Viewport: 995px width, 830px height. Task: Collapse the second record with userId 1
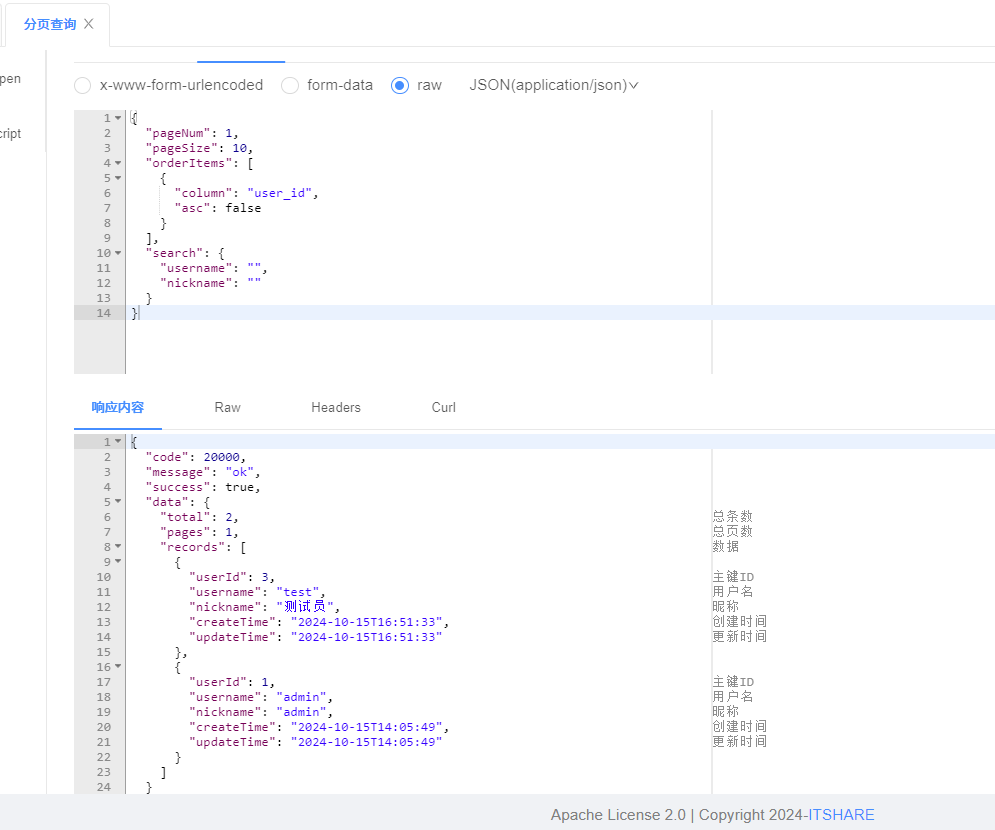[x=118, y=667]
